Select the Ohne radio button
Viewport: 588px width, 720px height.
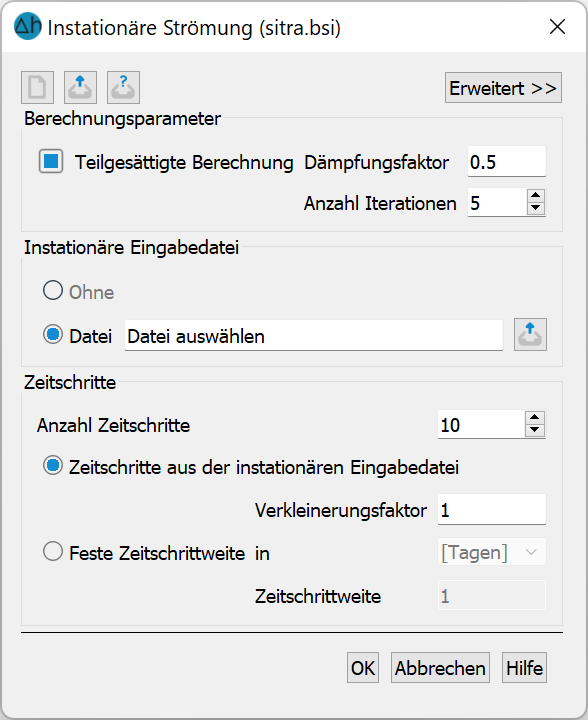53,290
